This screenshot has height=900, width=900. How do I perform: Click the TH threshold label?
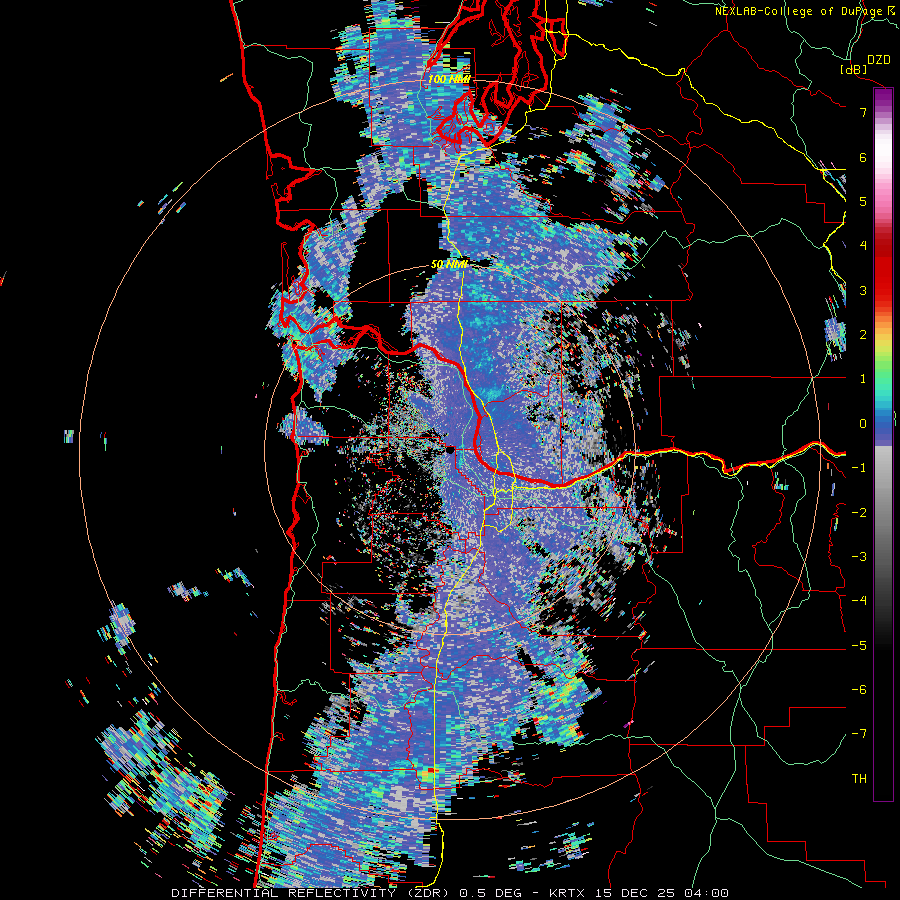859,779
